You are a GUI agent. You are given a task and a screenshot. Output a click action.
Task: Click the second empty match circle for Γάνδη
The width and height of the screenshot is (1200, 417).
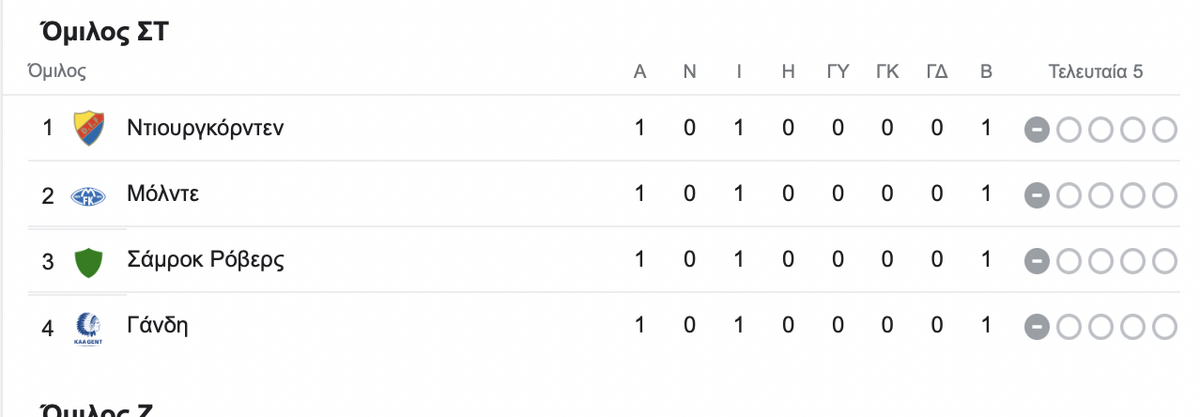[x=1101, y=326]
